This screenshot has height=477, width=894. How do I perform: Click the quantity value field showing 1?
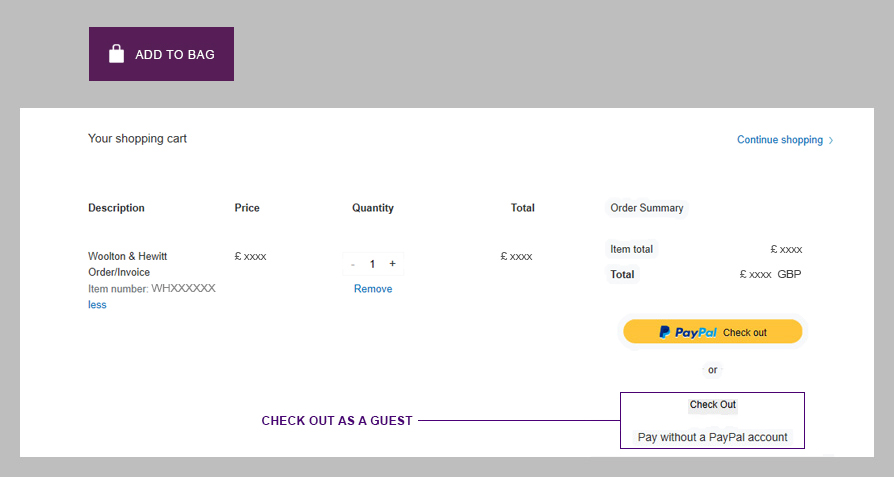(372, 264)
